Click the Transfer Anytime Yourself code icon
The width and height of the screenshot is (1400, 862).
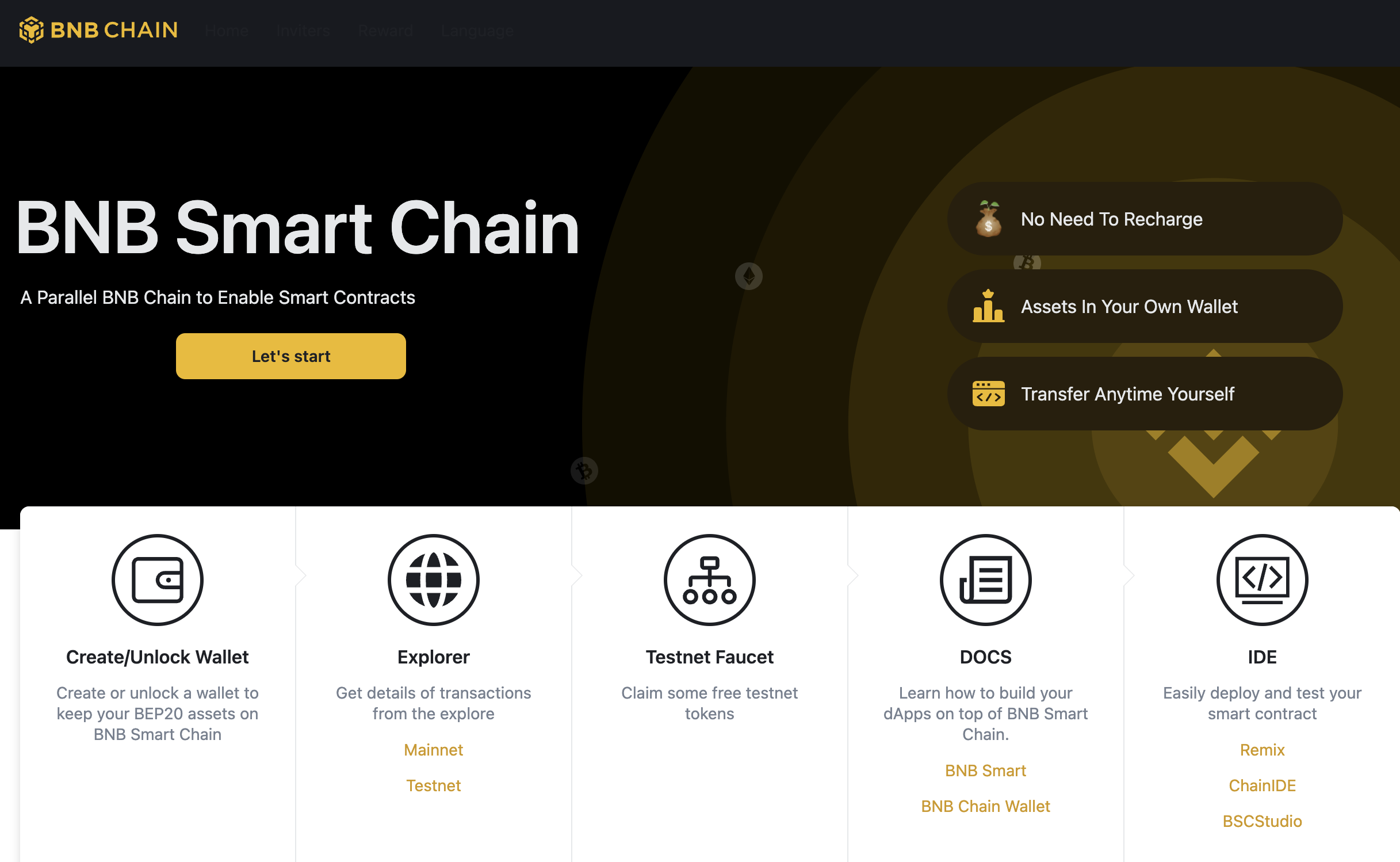pos(989,394)
